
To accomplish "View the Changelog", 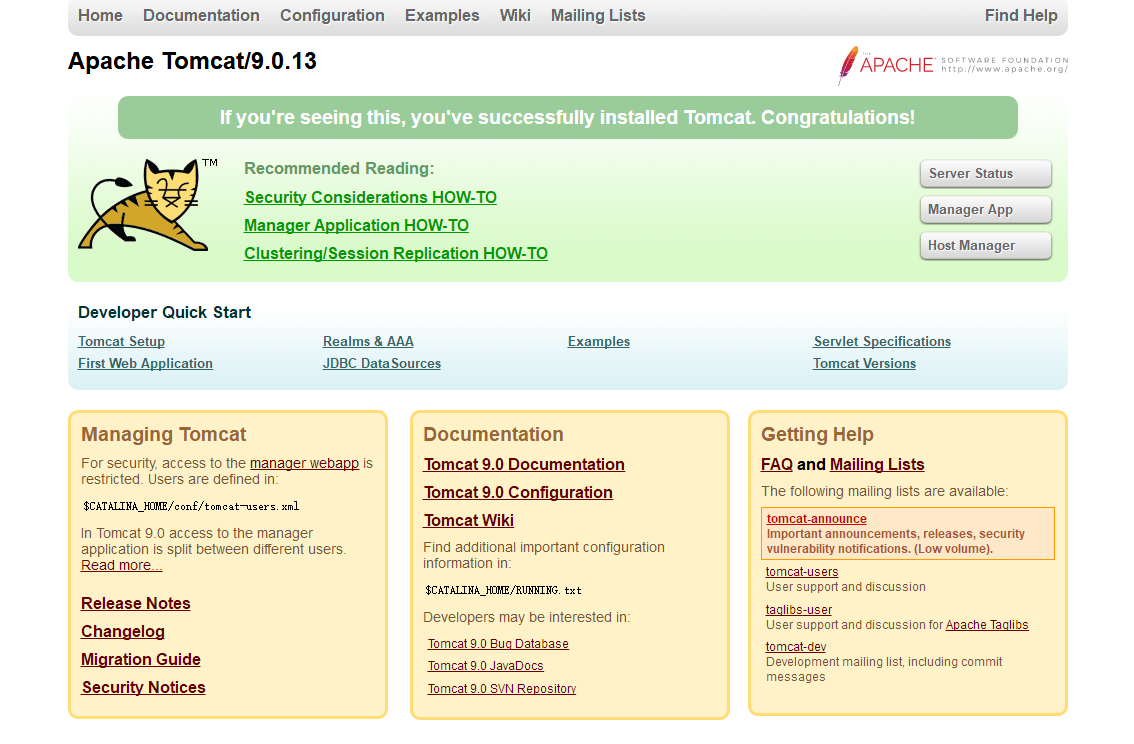I will coord(123,631).
